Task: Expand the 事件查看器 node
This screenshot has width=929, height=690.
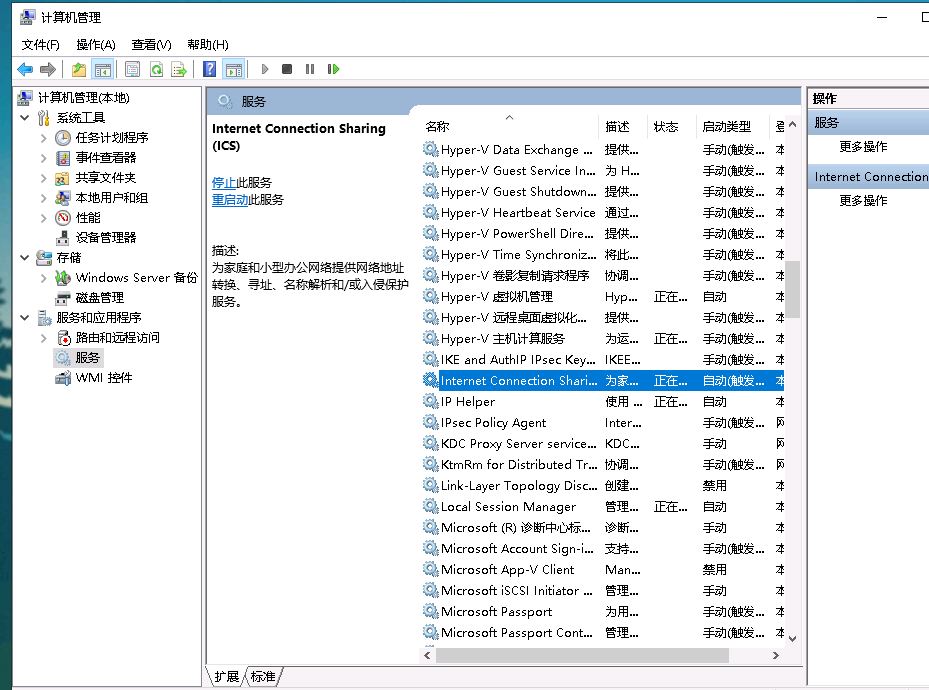Action: pos(43,158)
